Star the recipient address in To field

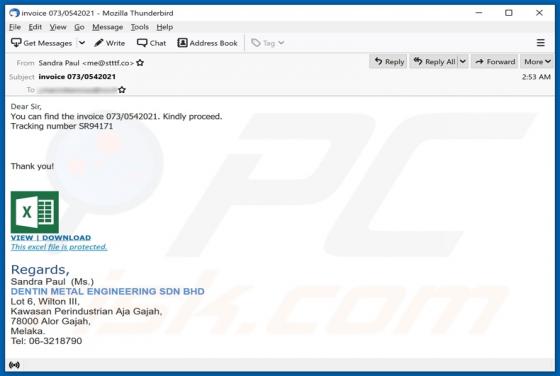point(122,90)
